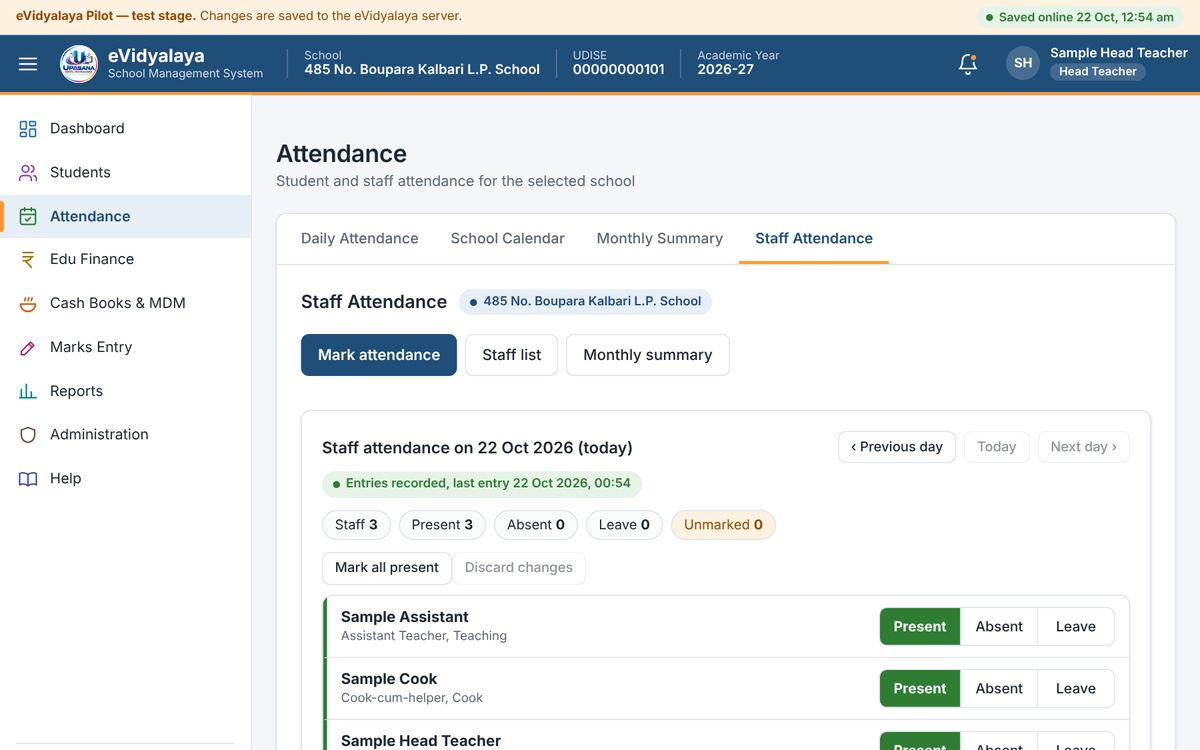The image size is (1200, 750).
Task: Click the Cash Books & MDM bowl icon
Action: [x=28, y=303]
